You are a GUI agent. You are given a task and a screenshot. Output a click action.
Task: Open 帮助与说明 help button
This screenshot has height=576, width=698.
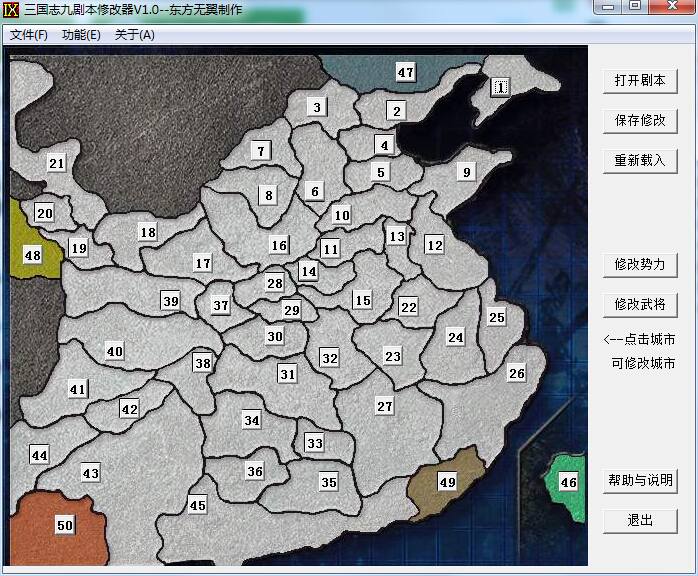[x=640, y=480]
